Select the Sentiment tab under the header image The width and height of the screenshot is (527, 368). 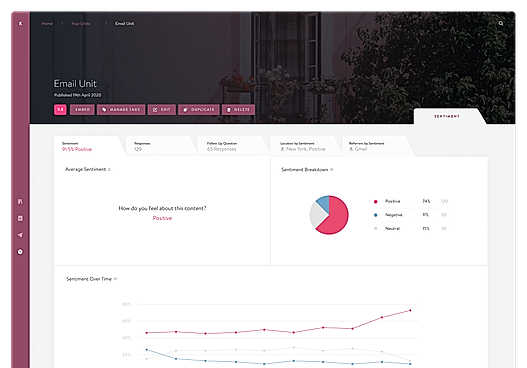(x=447, y=116)
